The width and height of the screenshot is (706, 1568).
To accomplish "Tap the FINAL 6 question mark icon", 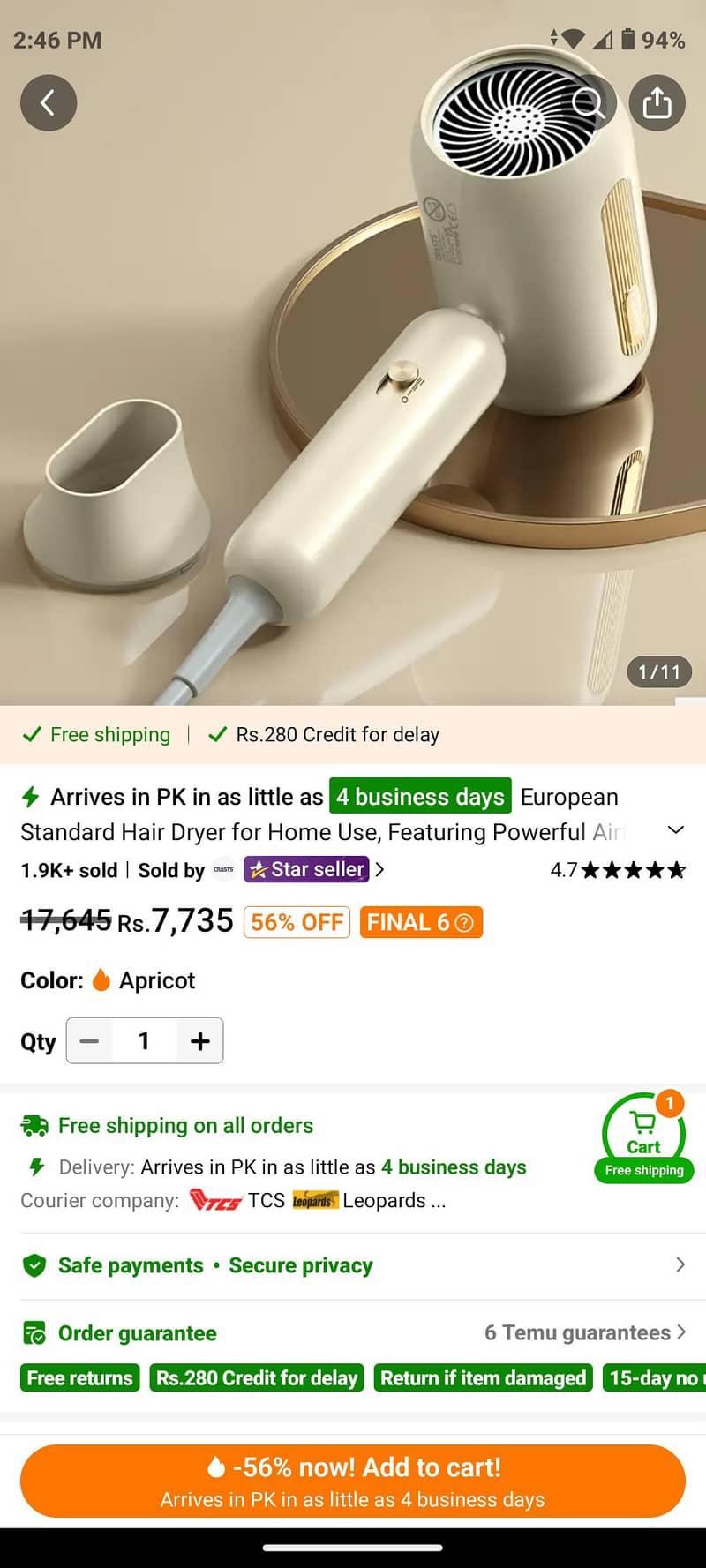I will (x=466, y=923).
